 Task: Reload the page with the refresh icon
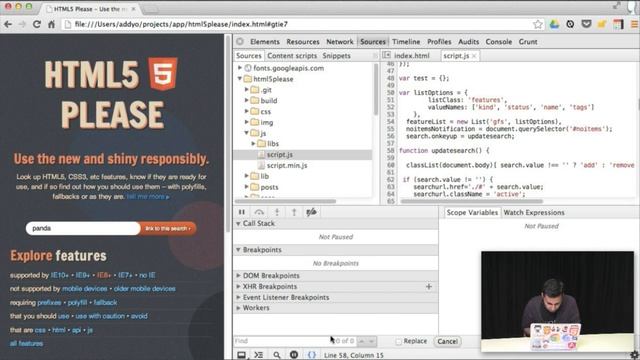pos(37,24)
